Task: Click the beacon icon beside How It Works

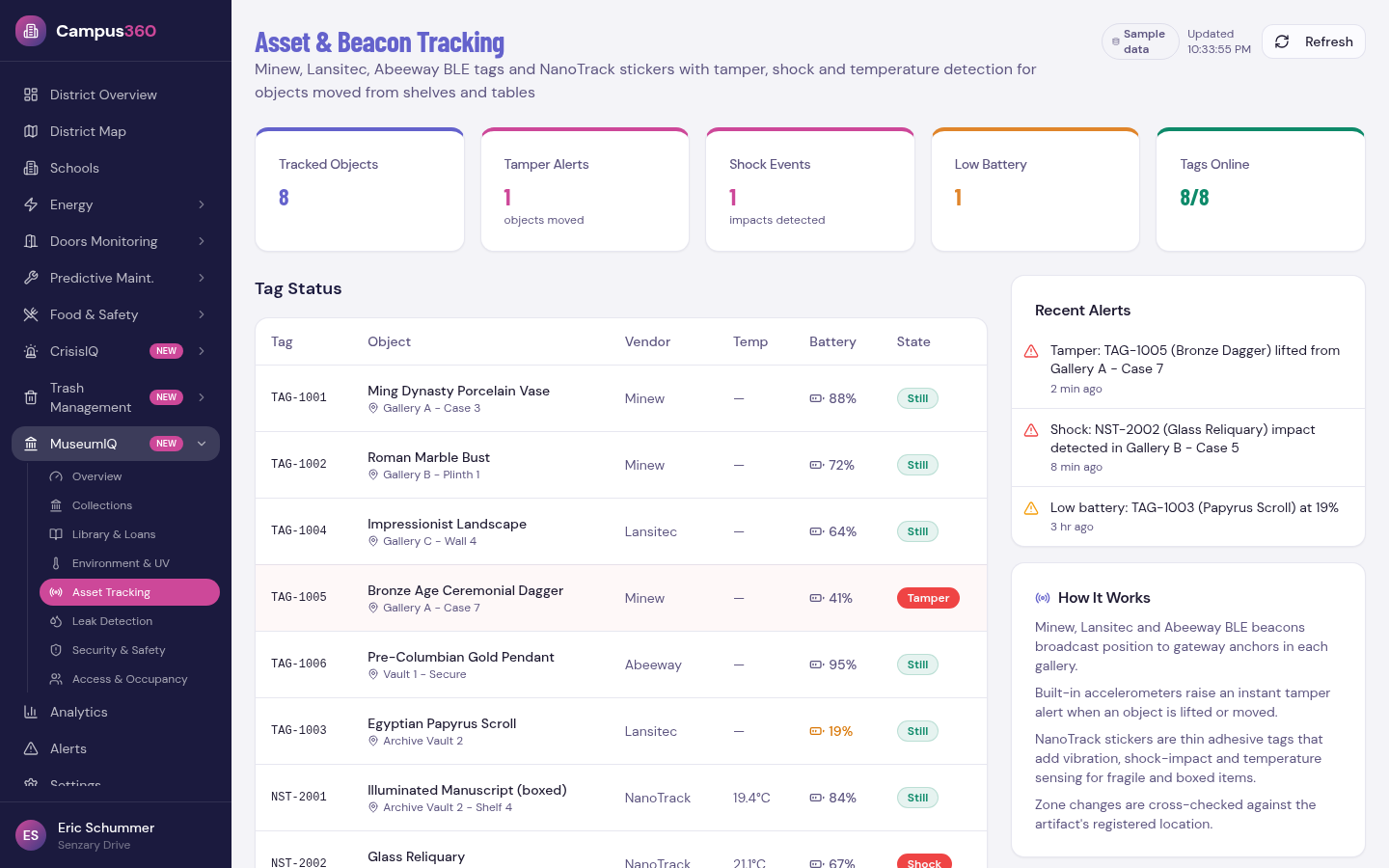Action: pos(1043,598)
